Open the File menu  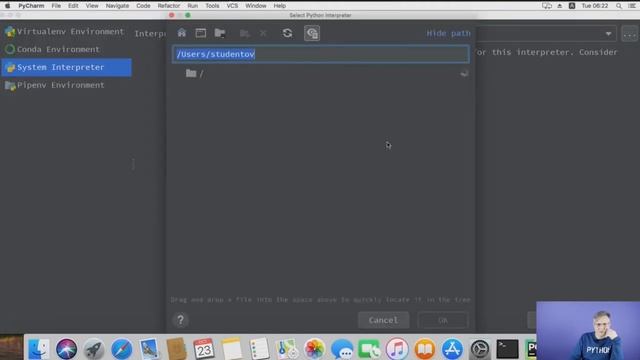click(x=56, y=6)
